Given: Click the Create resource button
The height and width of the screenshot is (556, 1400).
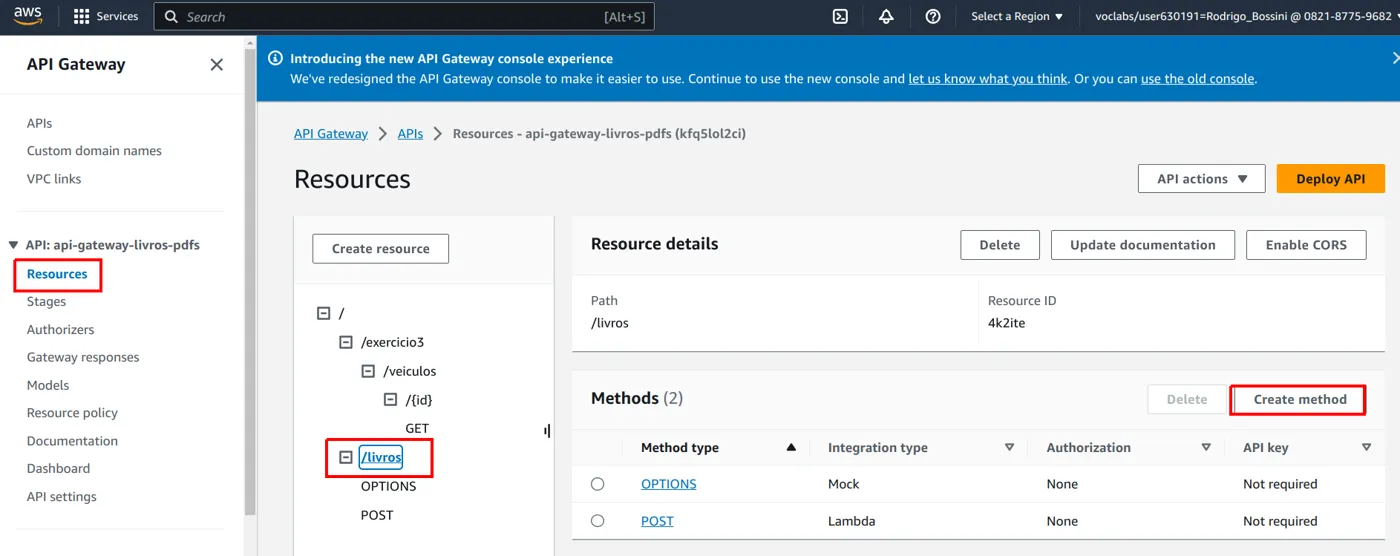Looking at the screenshot, I should (x=381, y=249).
